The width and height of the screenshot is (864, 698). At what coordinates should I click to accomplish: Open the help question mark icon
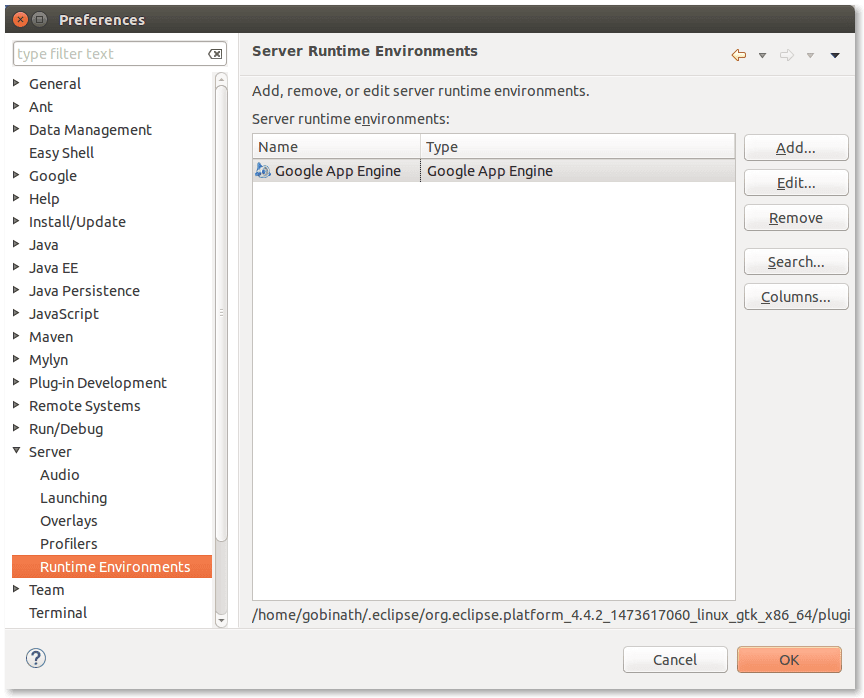coord(36,658)
